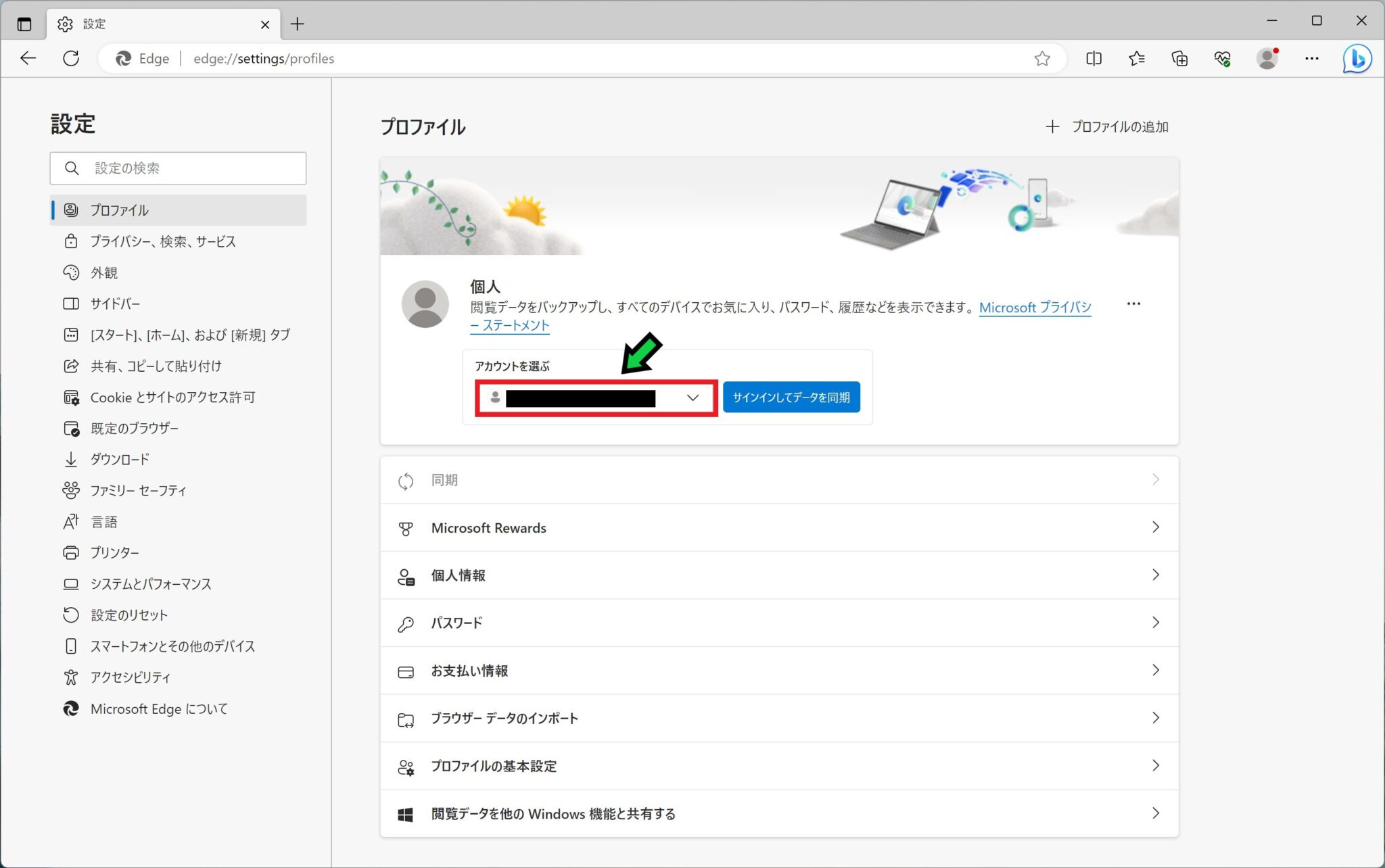Screen dimensions: 1385x868
Task: Expand the 個人情報 settings row
Action: pyautogui.click(x=778, y=575)
